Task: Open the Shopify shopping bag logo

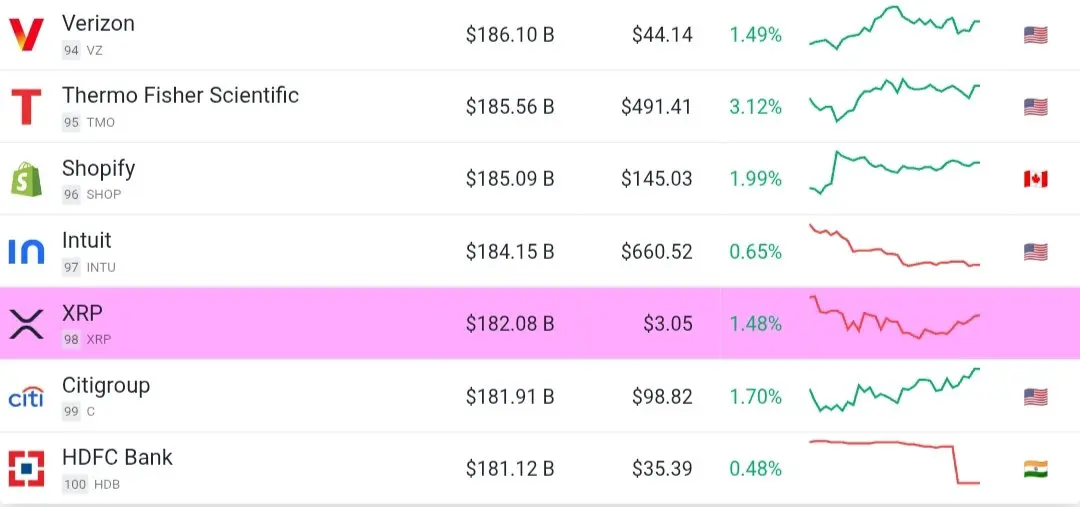Action: tap(26, 179)
